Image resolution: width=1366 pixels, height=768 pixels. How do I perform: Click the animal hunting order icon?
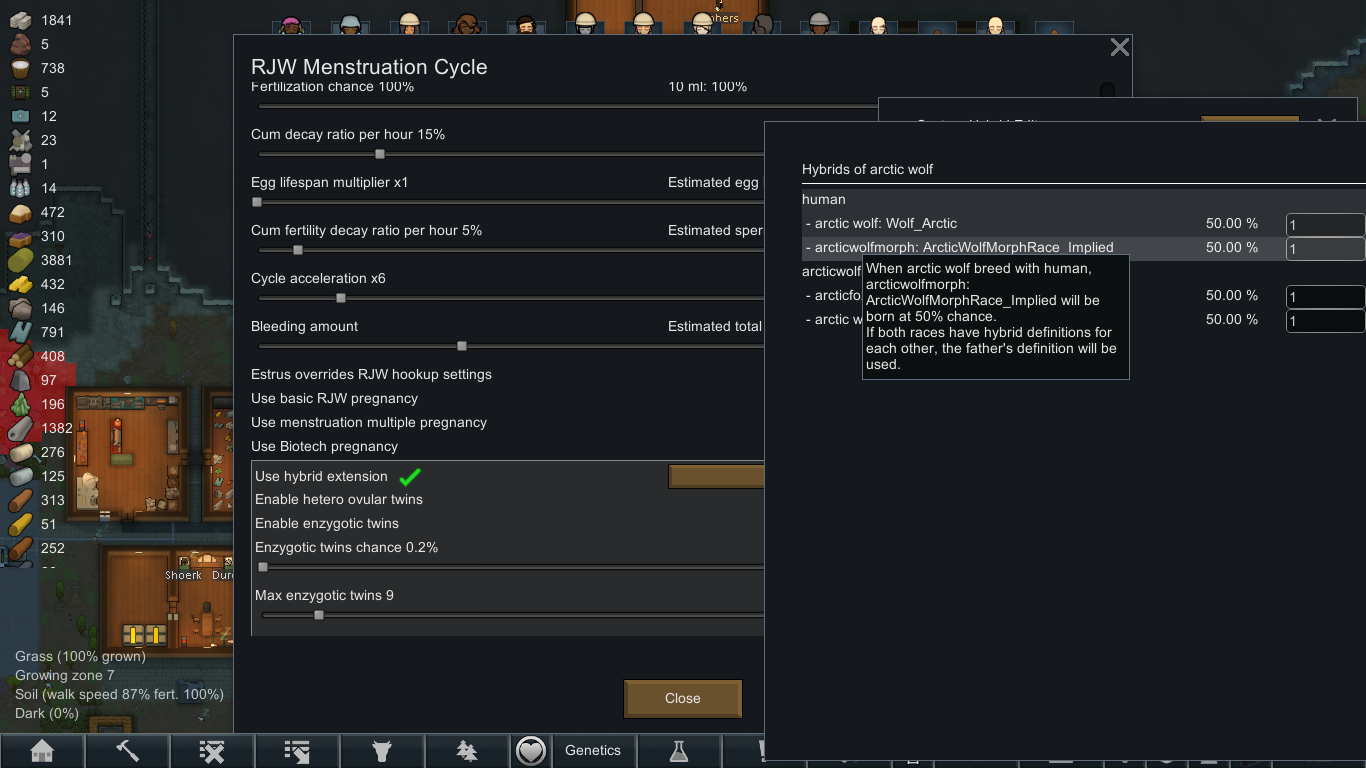(x=382, y=750)
